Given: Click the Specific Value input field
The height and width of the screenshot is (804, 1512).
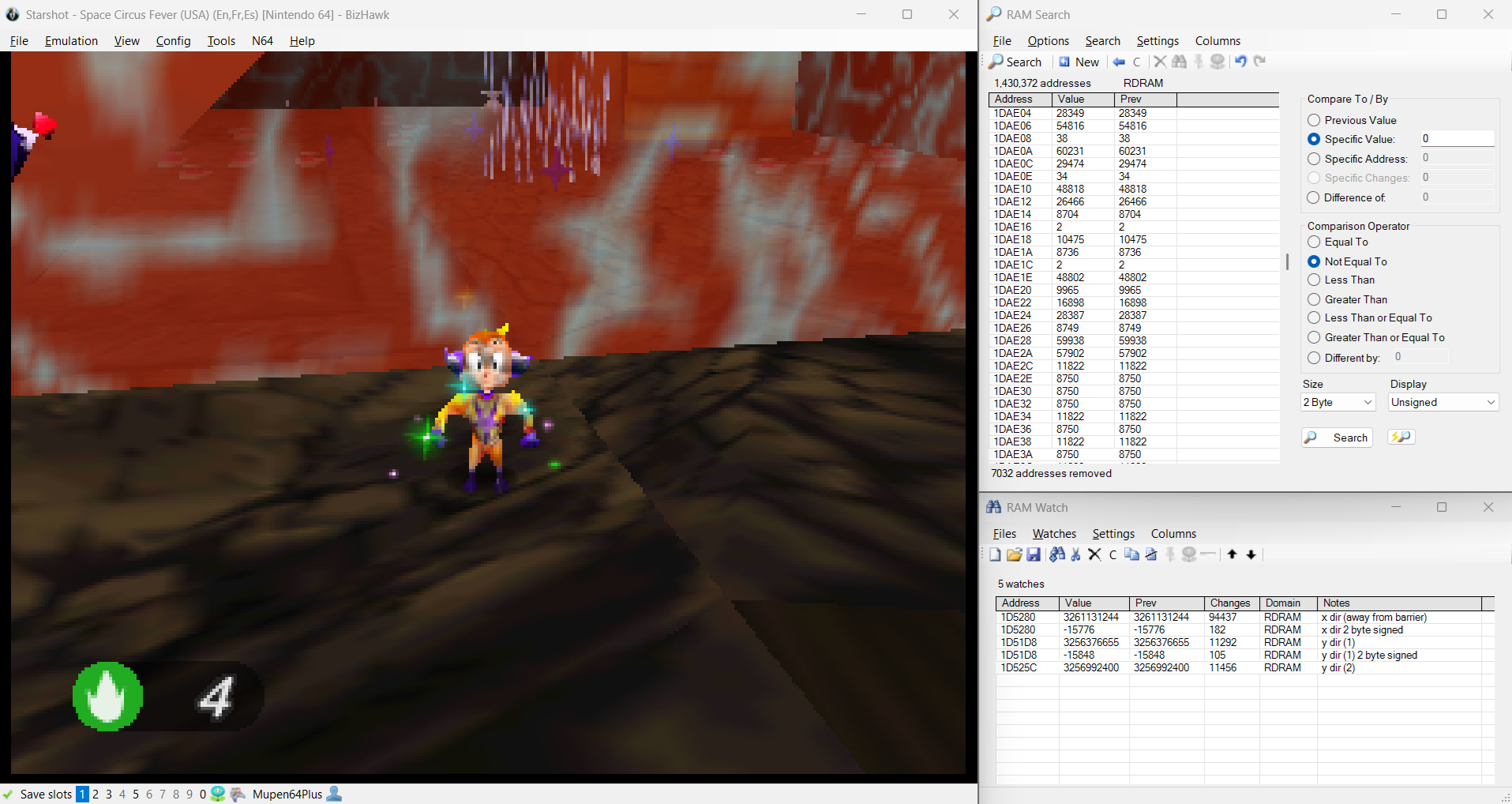Looking at the screenshot, I should coord(1457,139).
